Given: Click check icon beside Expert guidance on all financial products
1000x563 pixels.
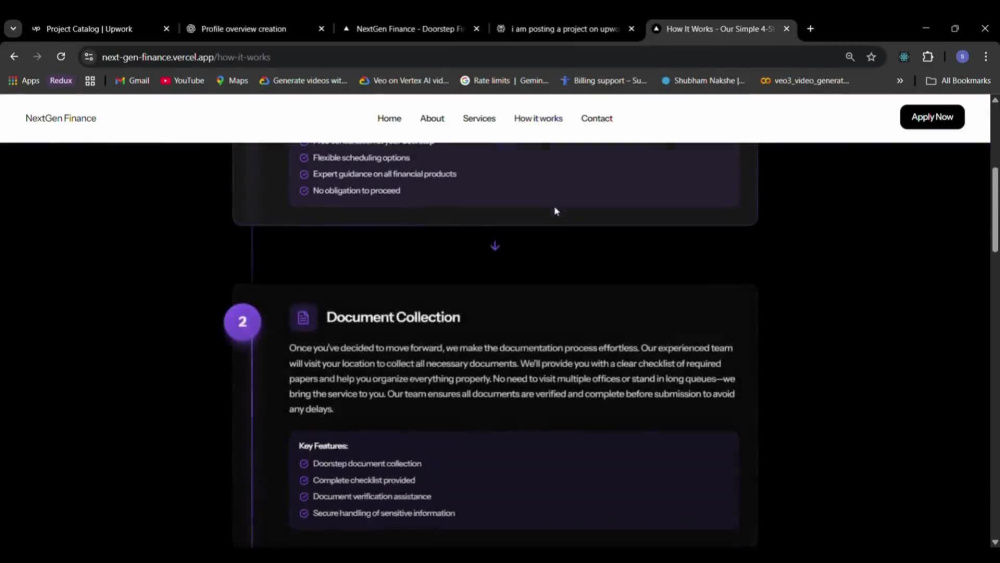Looking at the screenshot, I should pos(304,174).
